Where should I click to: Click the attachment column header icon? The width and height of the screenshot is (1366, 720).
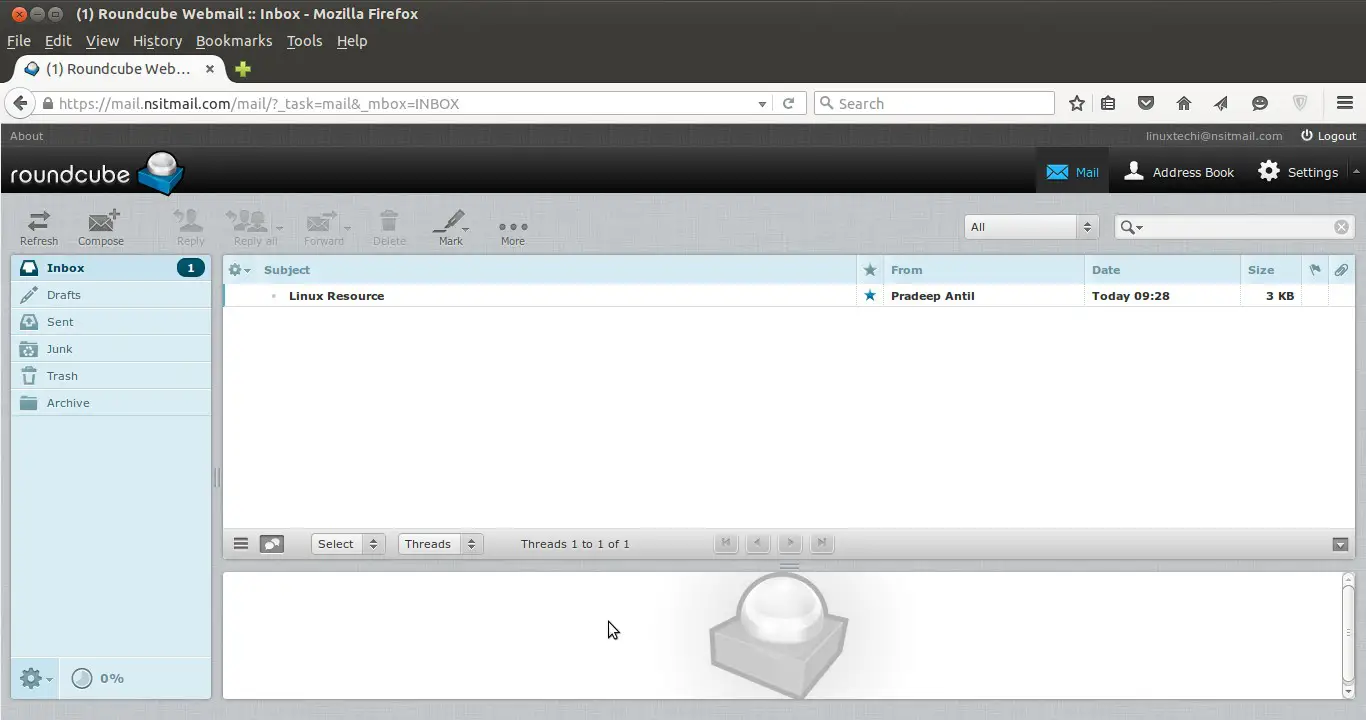[x=1341, y=270]
